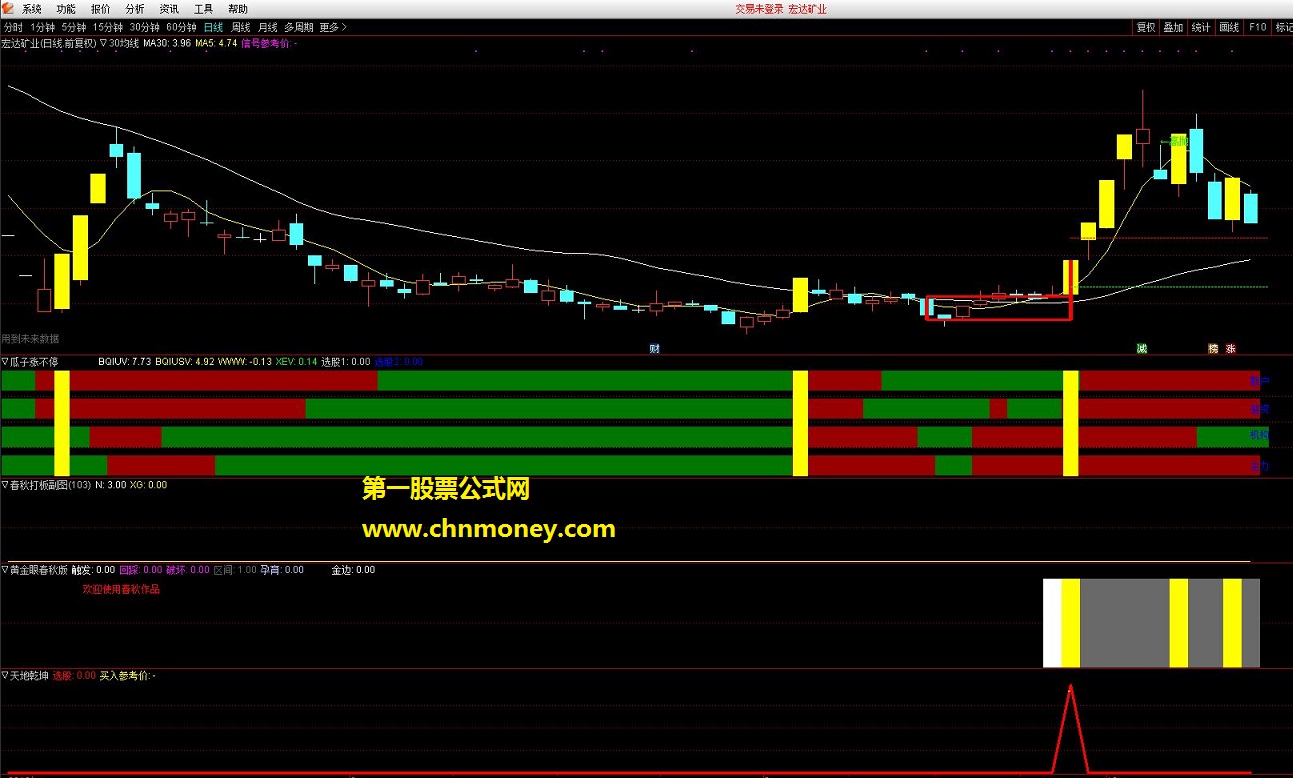The height and width of the screenshot is (778, 1293).
Task: Expand the 春秋打板副图 indicator triangle
Action: click(x=5, y=484)
